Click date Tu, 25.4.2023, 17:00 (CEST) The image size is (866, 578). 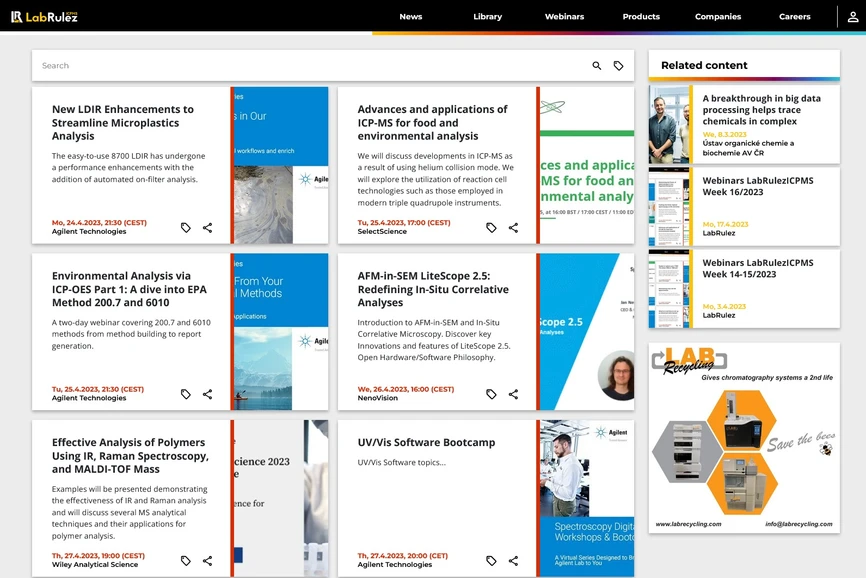click(x=404, y=223)
